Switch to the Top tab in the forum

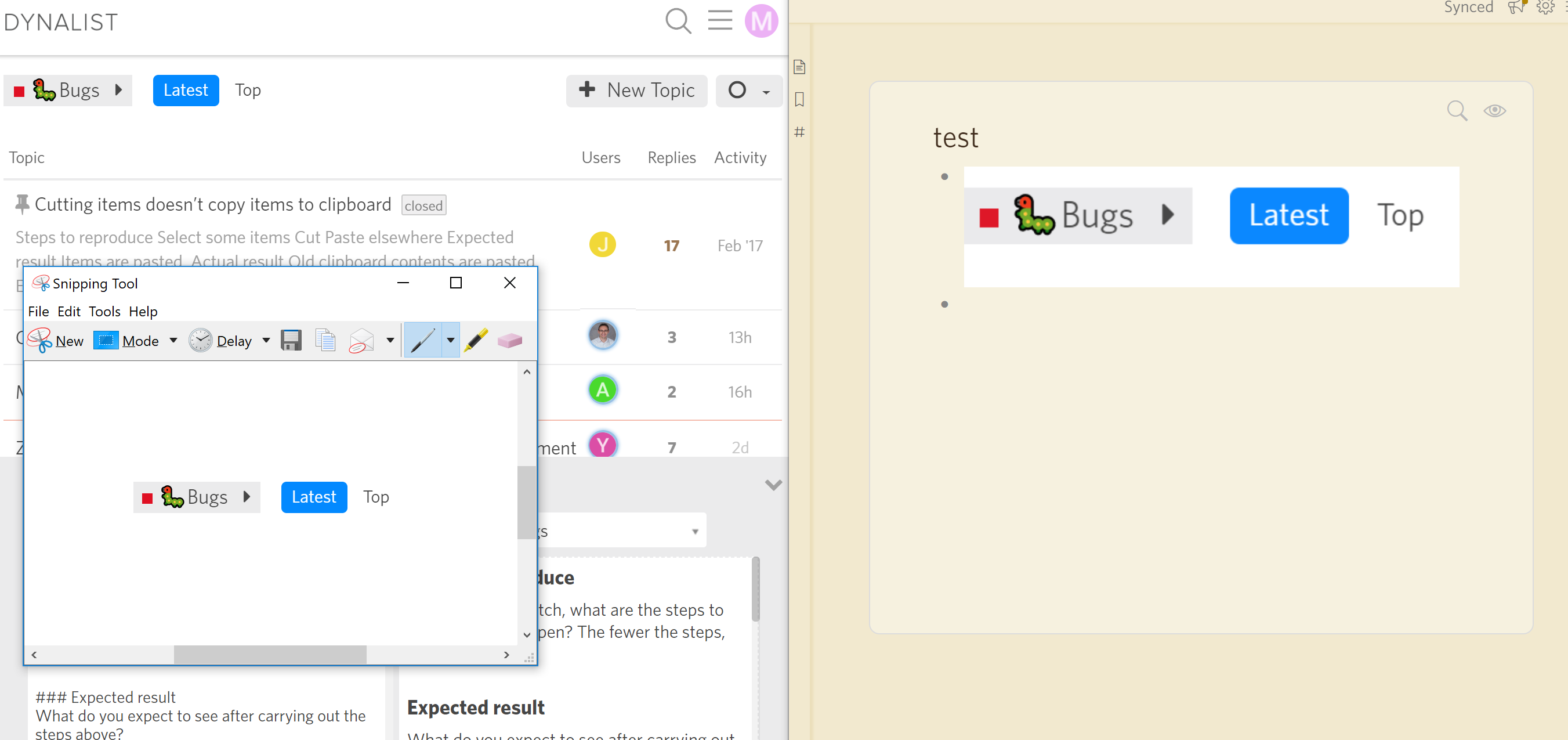[248, 90]
